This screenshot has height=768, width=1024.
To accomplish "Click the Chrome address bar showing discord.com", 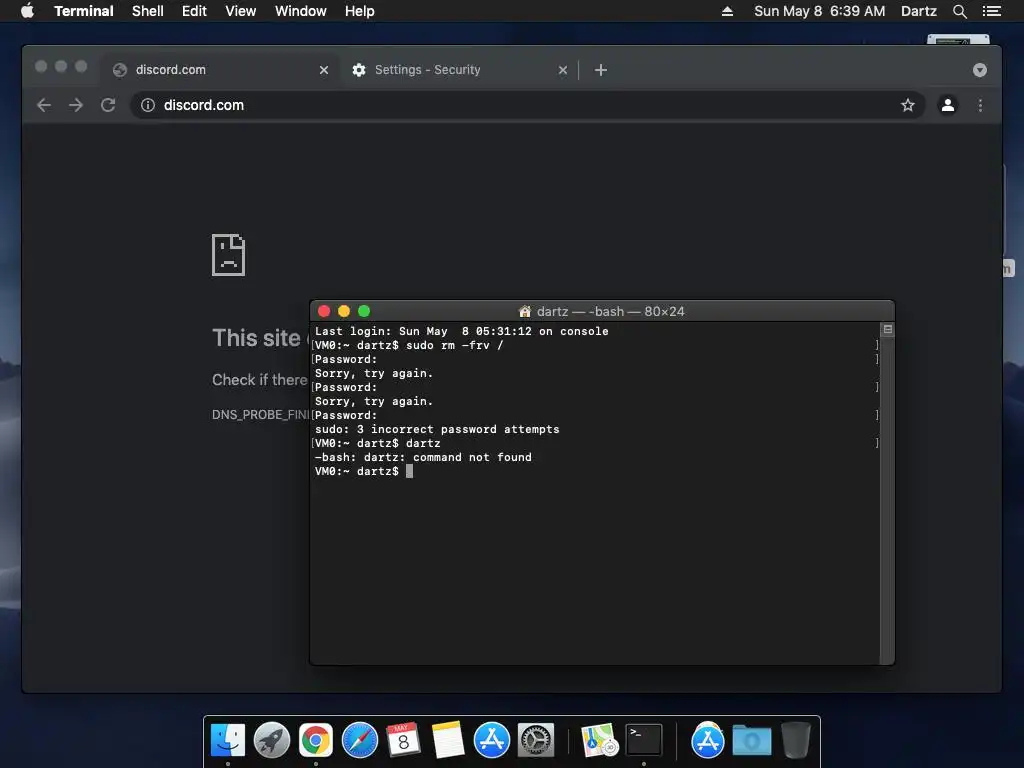I will [528, 105].
